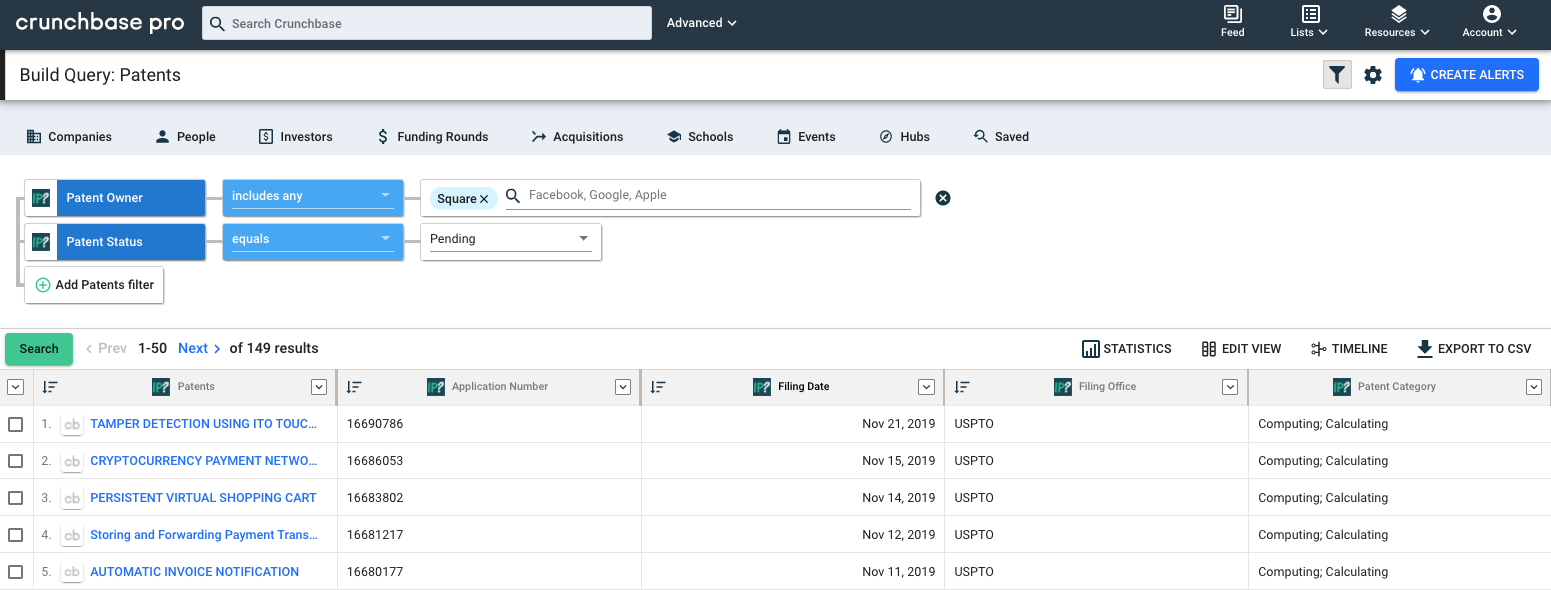Open the TIMELINE view

pyautogui.click(x=1349, y=349)
